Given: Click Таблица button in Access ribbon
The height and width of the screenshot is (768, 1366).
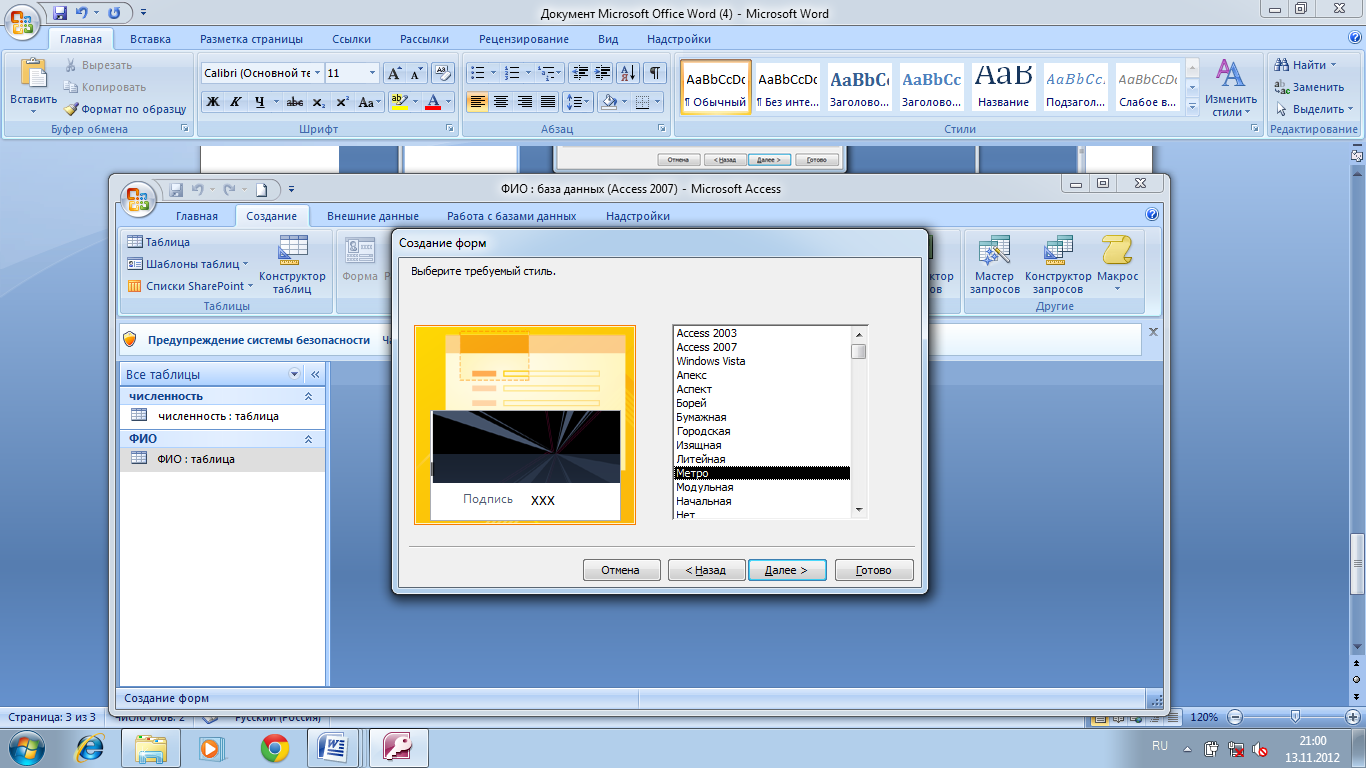Looking at the screenshot, I should click(x=159, y=242).
